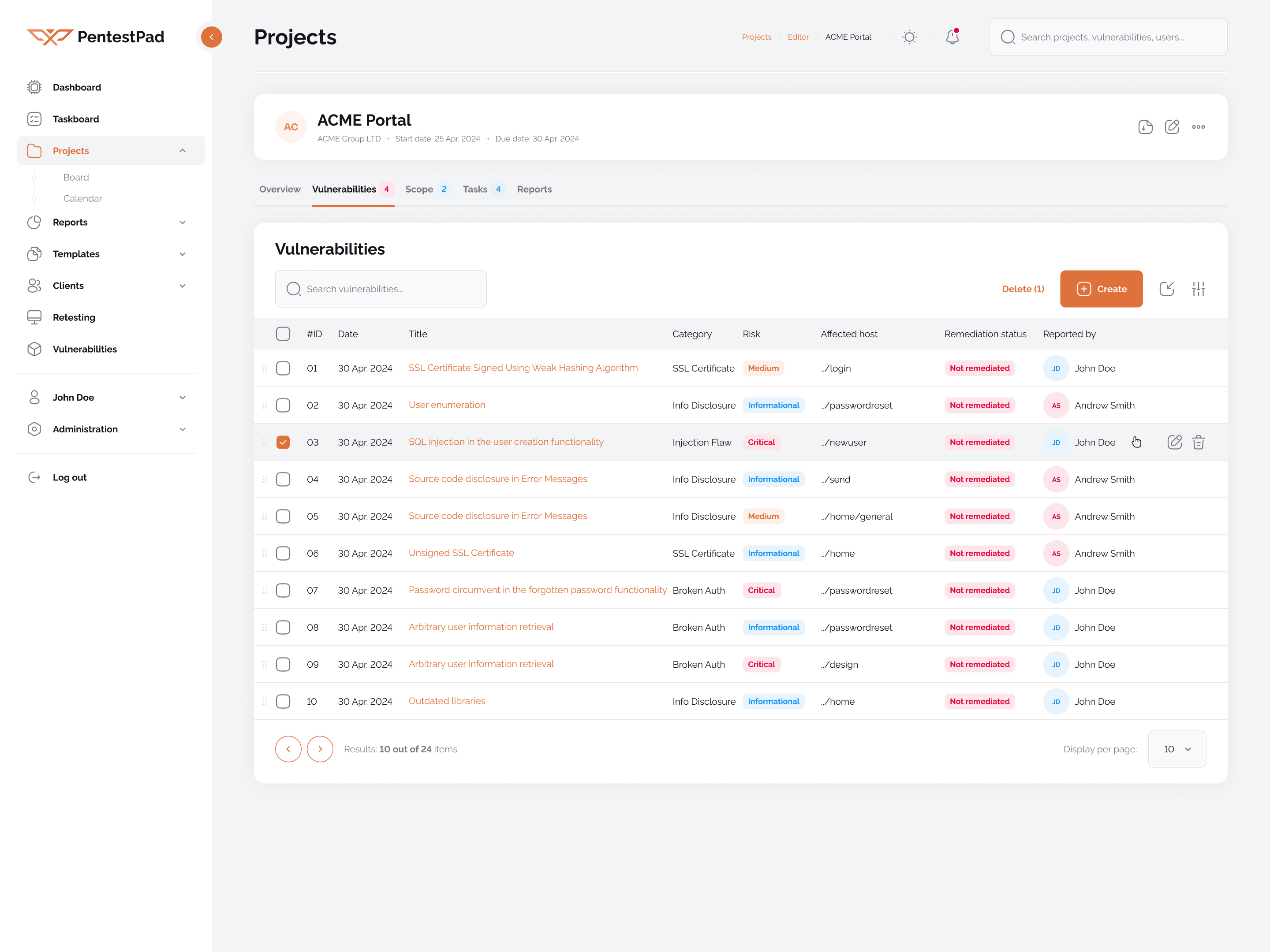Toggle the light/dark theme sun icon

click(909, 37)
